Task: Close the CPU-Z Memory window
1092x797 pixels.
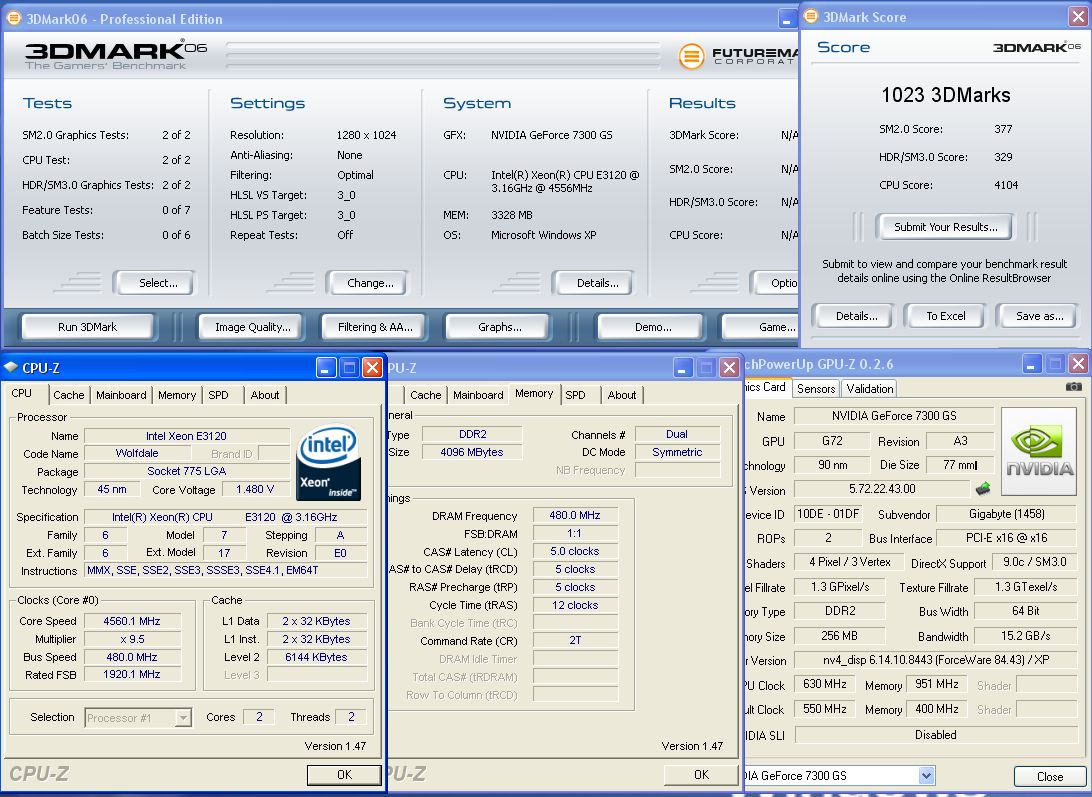Action: pyautogui.click(x=729, y=367)
